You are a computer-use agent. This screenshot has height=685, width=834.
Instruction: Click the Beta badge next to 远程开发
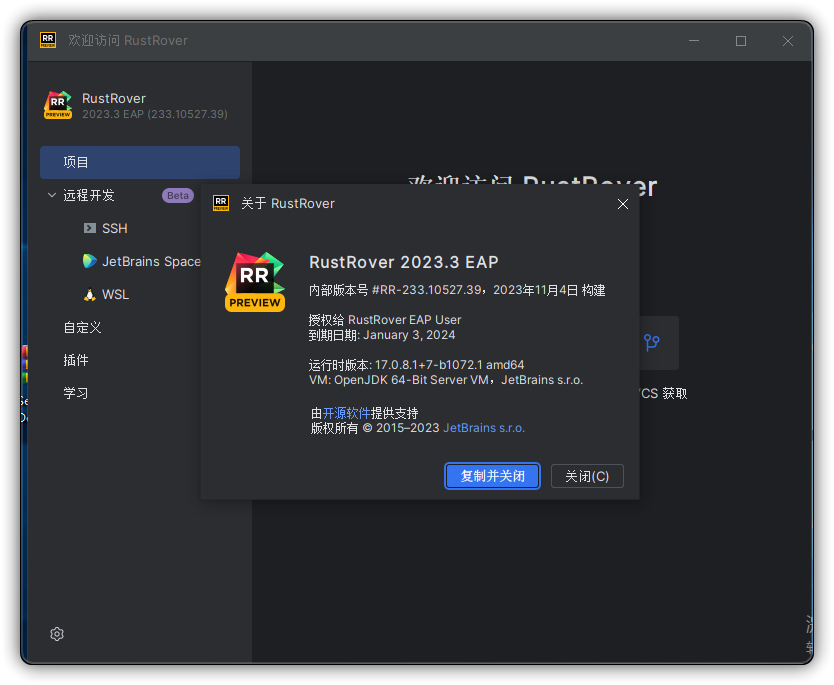177,195
